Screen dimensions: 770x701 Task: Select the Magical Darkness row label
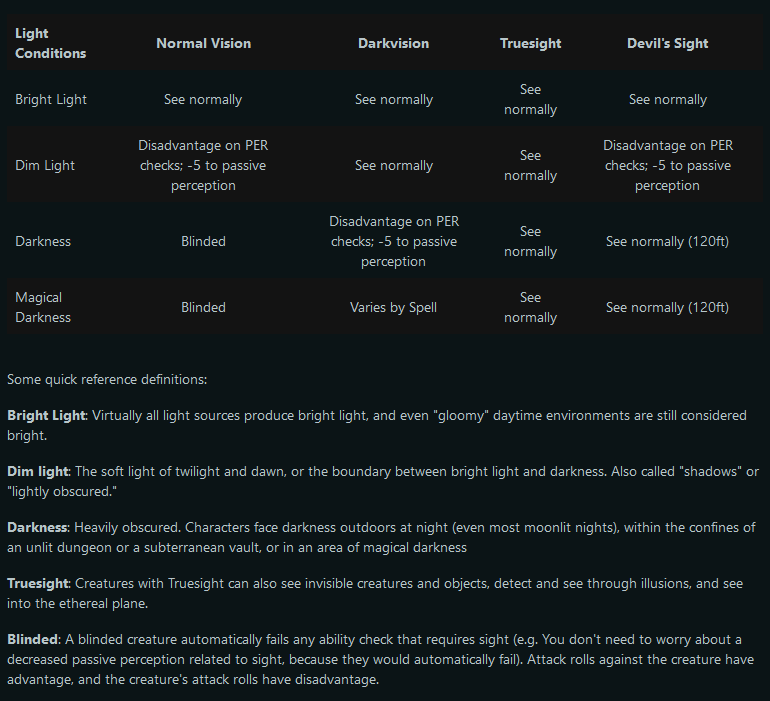[43, 307]
